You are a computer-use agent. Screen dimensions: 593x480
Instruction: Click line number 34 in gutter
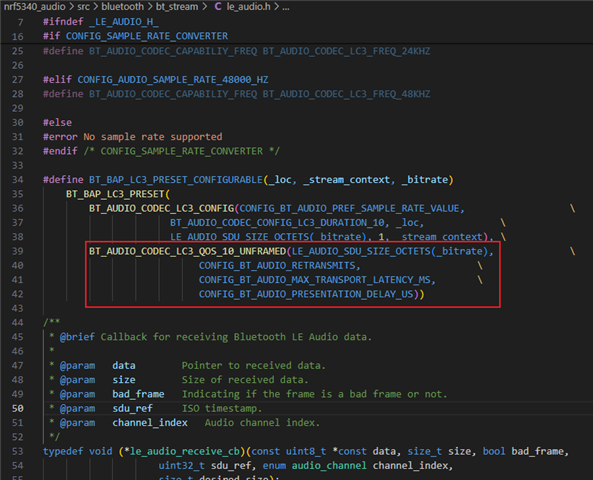pos(17,180)
